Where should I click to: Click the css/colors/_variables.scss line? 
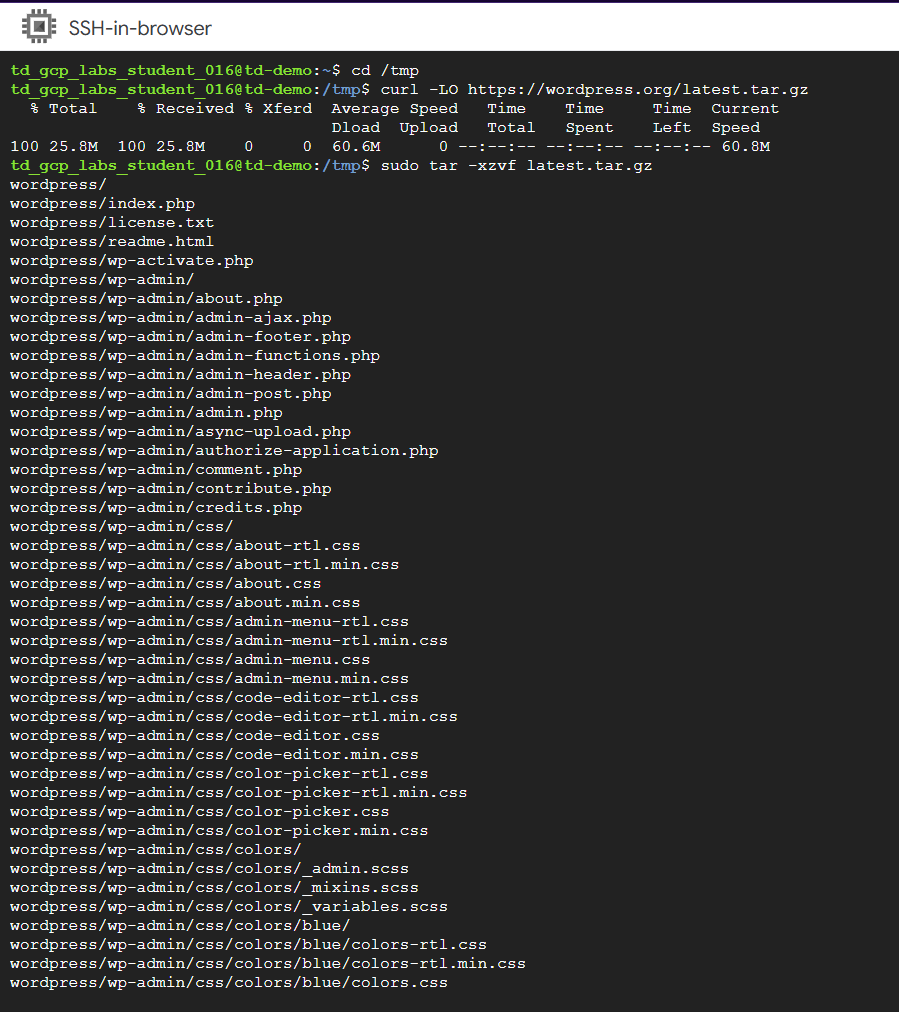[x=229, y=907]
